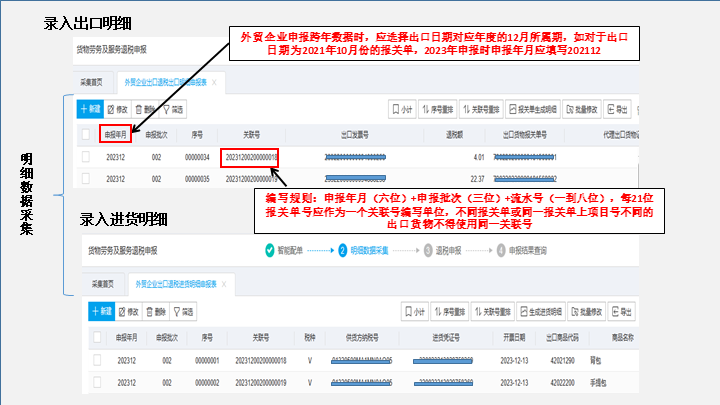720x405 pixels.
Task: Click 导出 export button in purchase detail toolbar
Action: pos(622,312)
